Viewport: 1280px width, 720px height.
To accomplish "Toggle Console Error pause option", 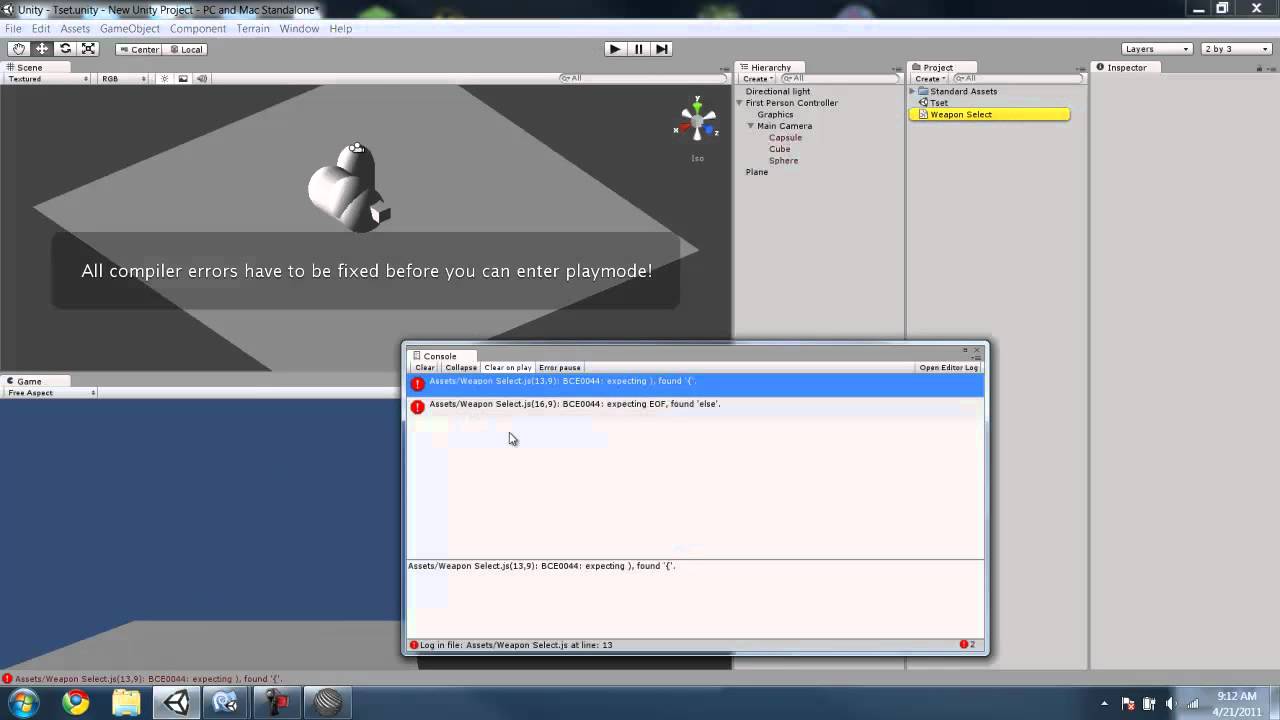I will coord(560,368).
